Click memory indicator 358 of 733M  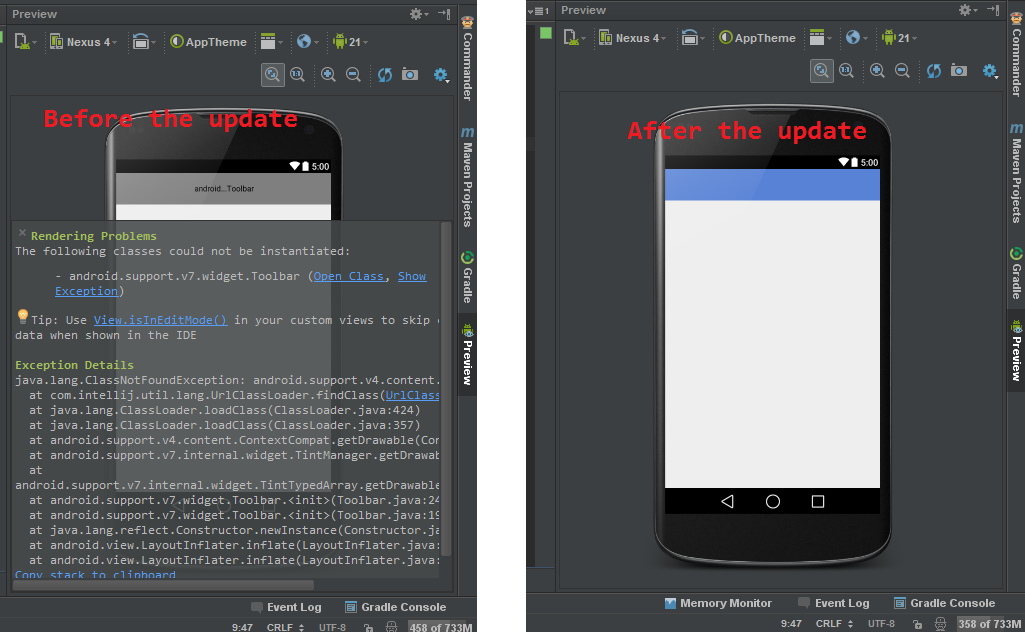click(x=990, y=624)
